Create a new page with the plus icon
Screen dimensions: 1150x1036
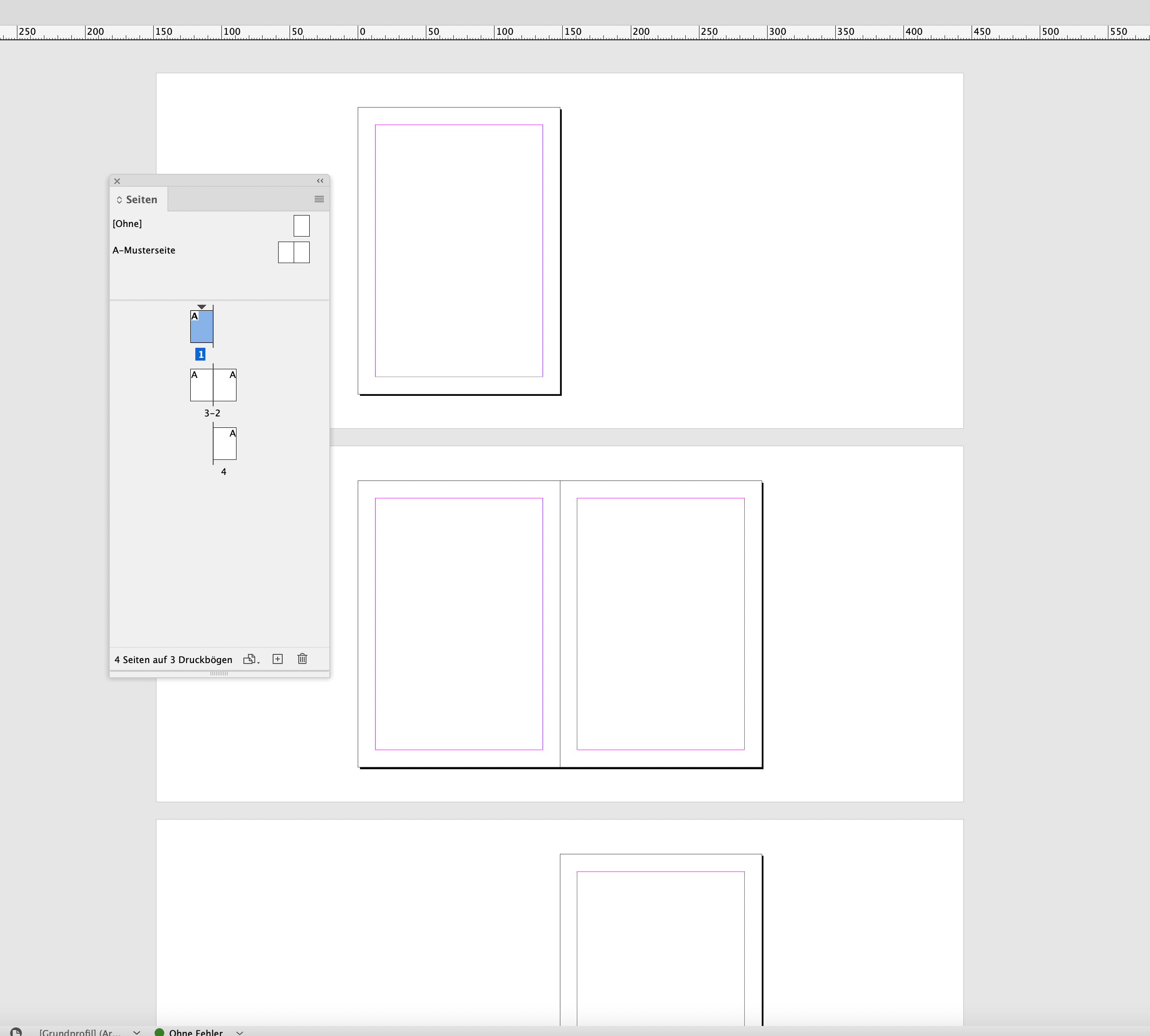tap(278, 659)
